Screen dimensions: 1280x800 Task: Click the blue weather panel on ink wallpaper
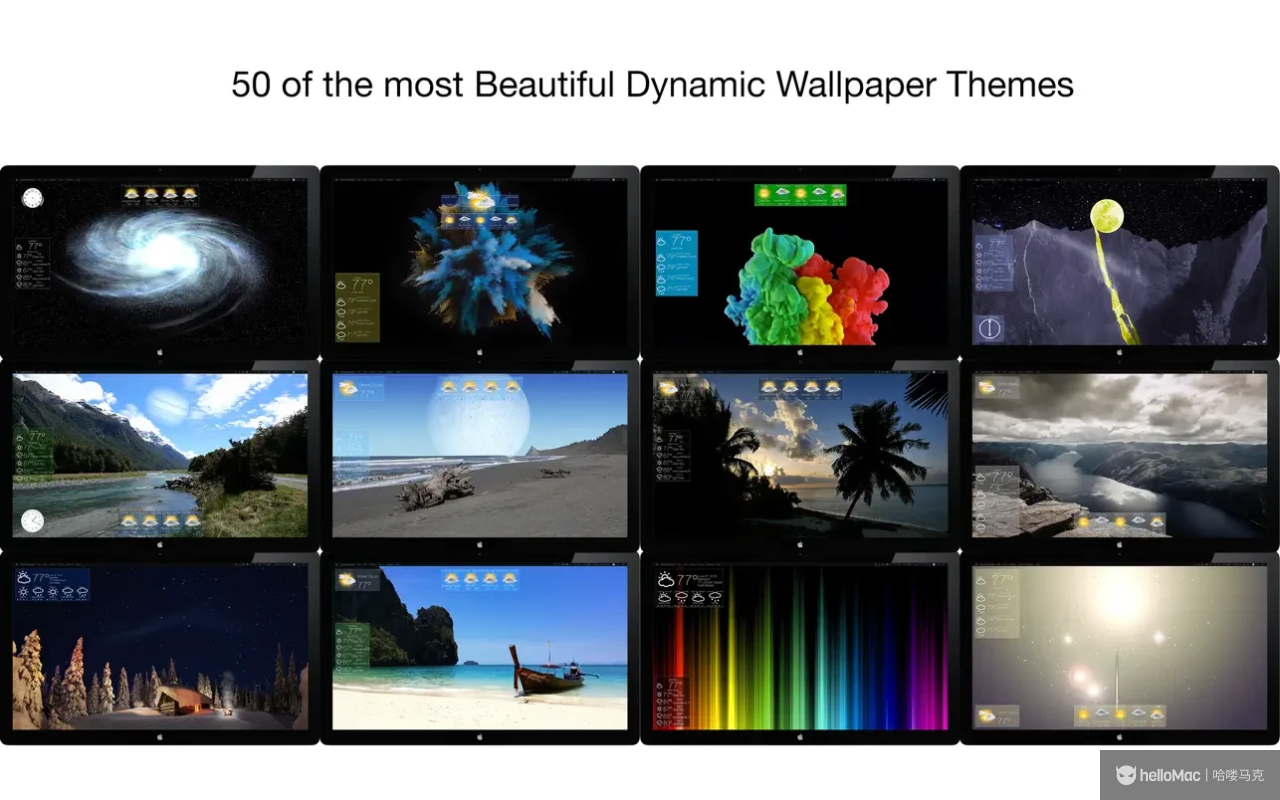pos(677,263)
